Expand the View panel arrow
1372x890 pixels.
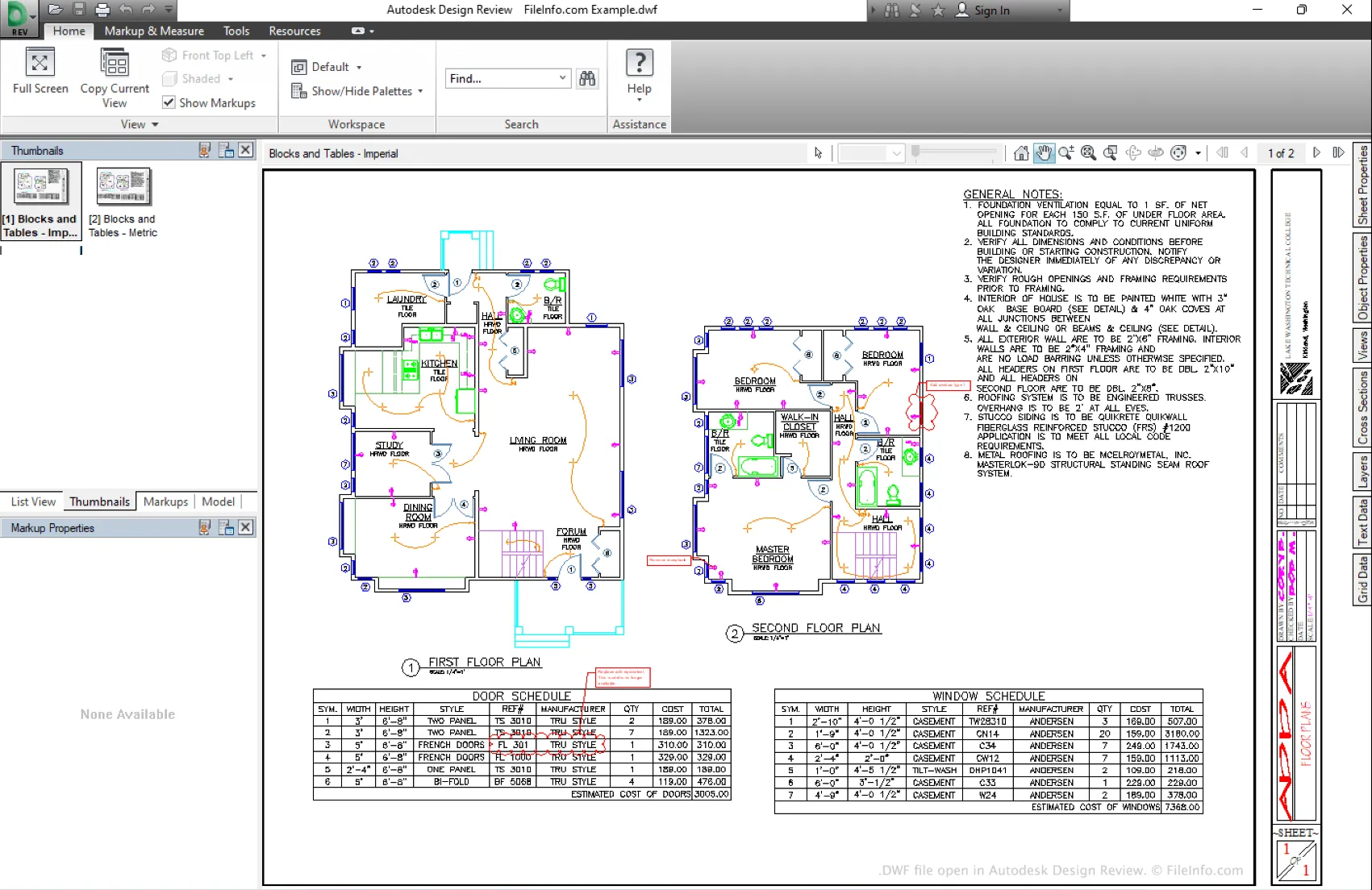click(x=155, y=125)
